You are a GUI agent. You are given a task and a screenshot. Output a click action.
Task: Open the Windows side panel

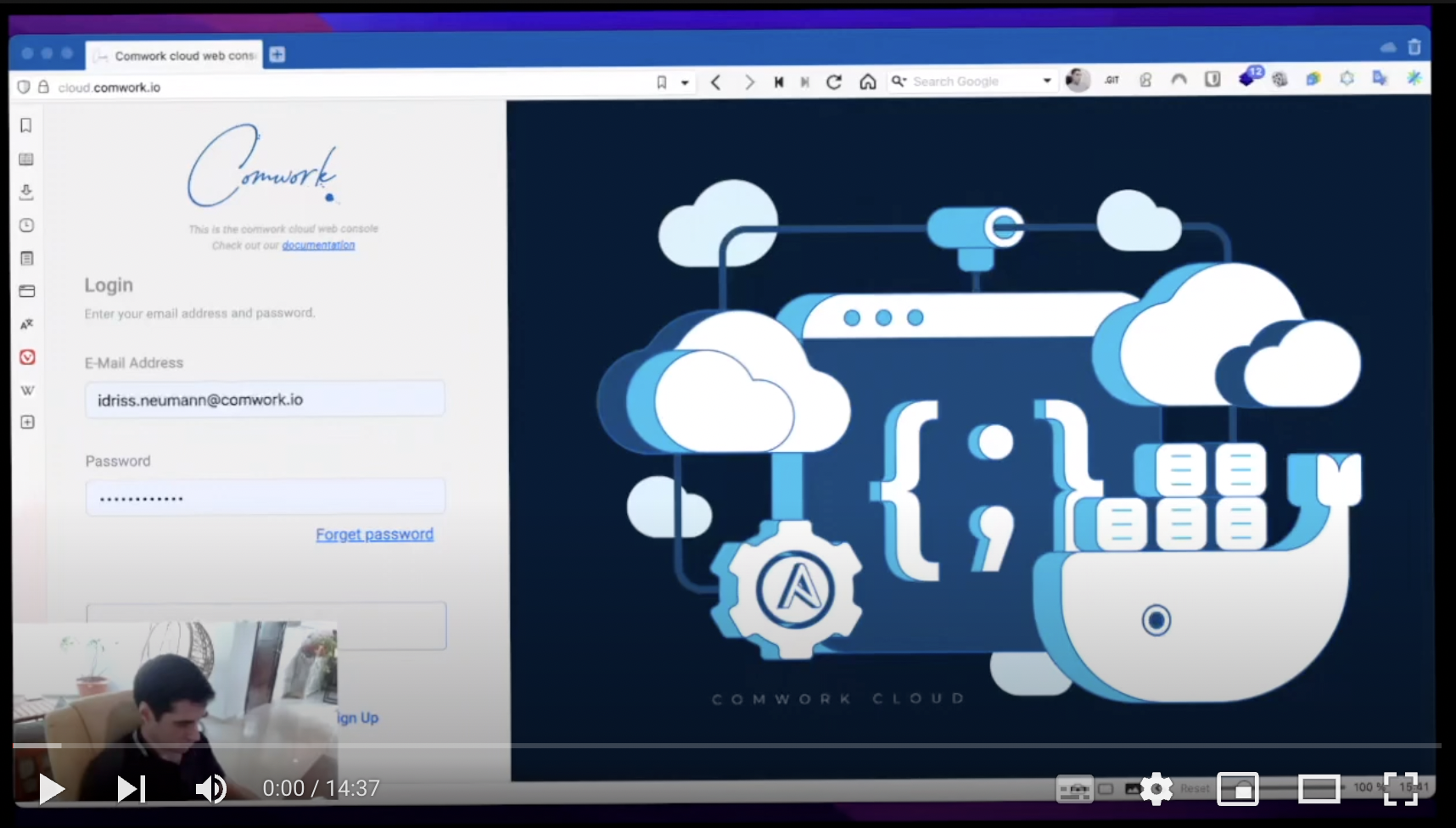[26, 291]
